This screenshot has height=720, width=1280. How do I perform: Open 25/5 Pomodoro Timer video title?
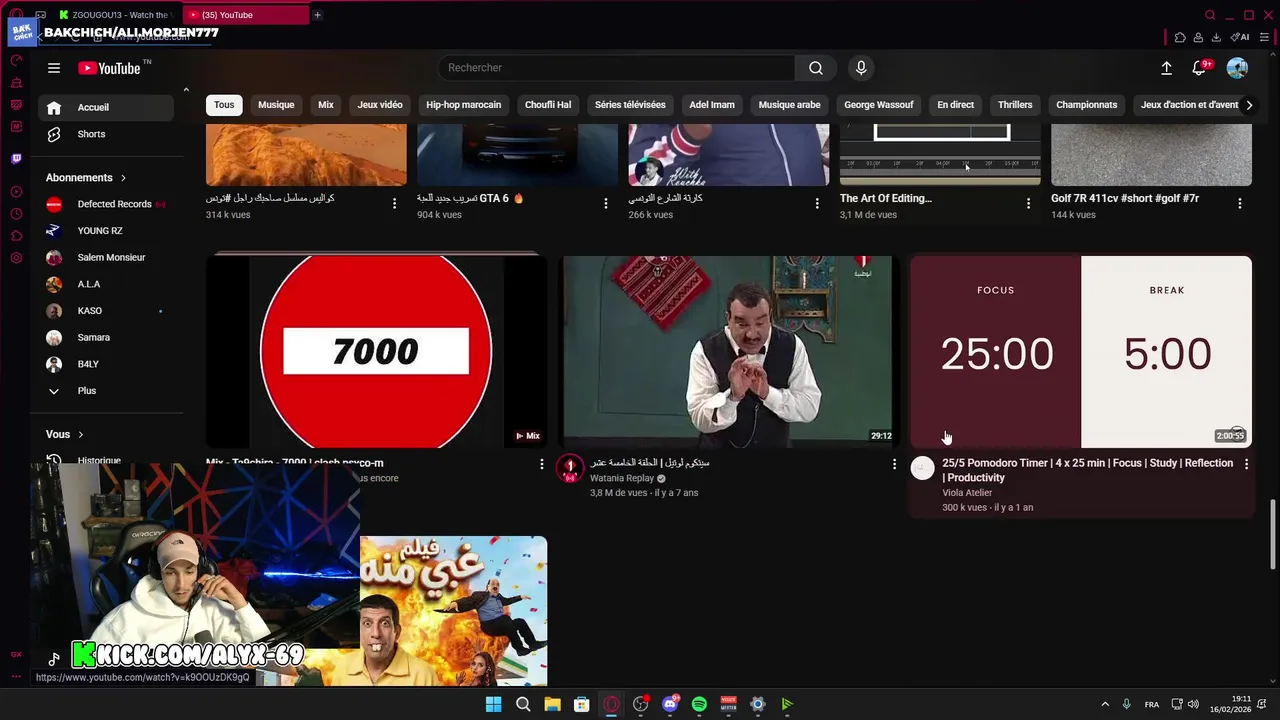[x=1087, y=470]
